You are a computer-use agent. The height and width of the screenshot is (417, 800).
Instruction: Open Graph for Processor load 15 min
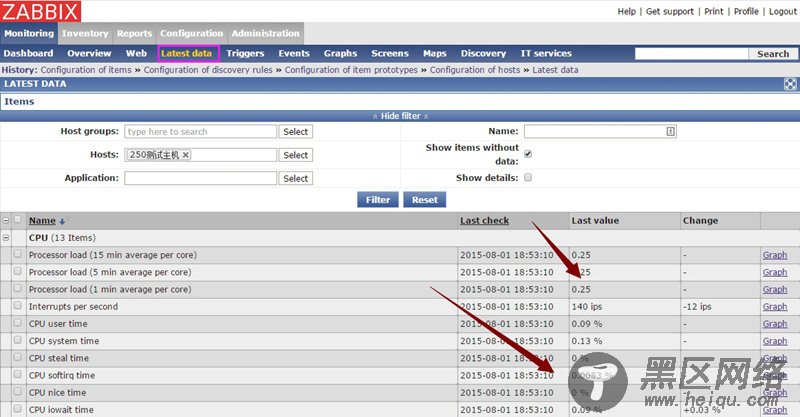(x=775, y=255)
